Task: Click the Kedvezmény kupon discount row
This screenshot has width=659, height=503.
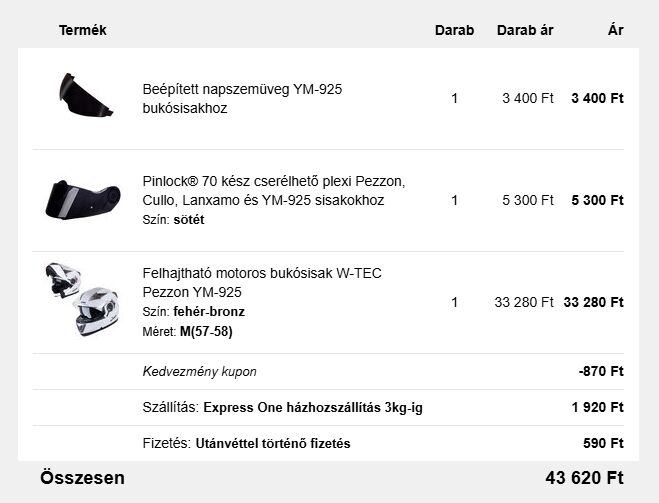Action: (x=200, y=372)
